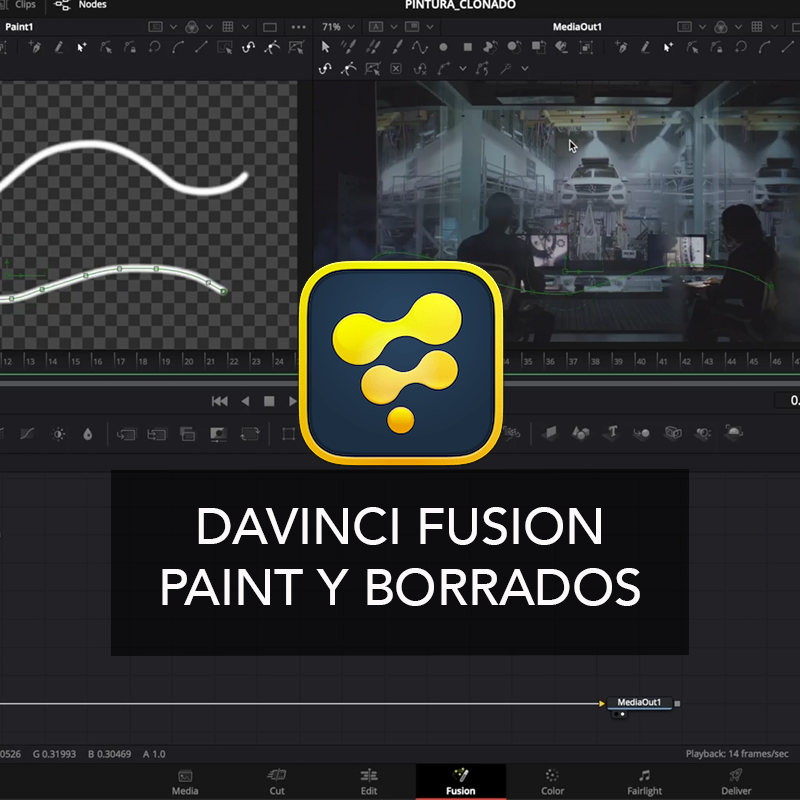Open Paint1 viewer grid options dropdown arrow
The image size is (800, 800).
click(245, 27)
